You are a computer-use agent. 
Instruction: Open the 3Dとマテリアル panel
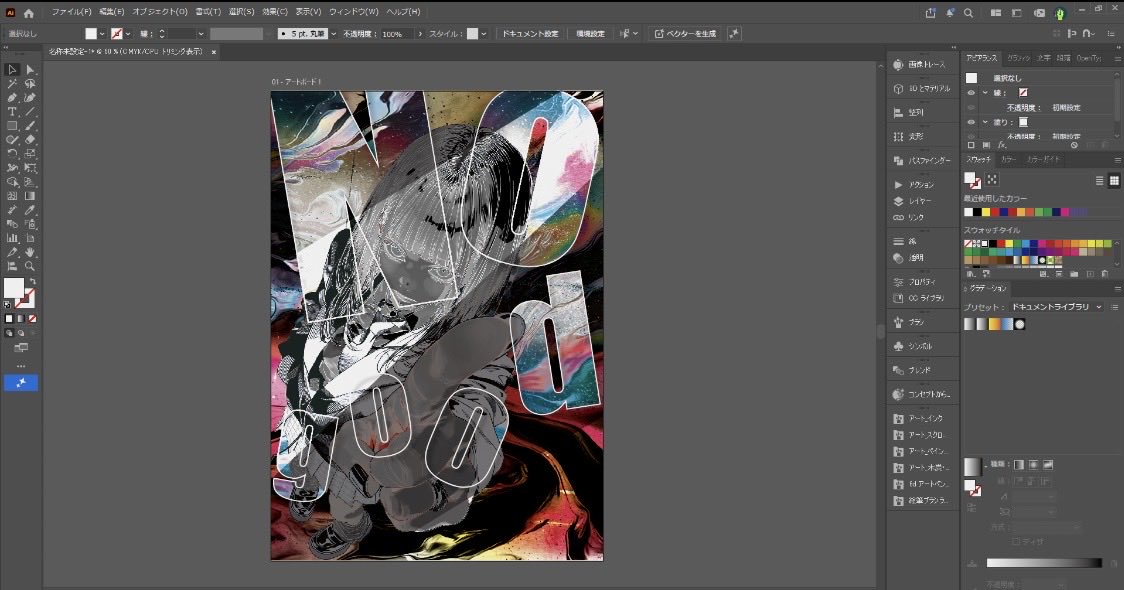coord(920,88)
